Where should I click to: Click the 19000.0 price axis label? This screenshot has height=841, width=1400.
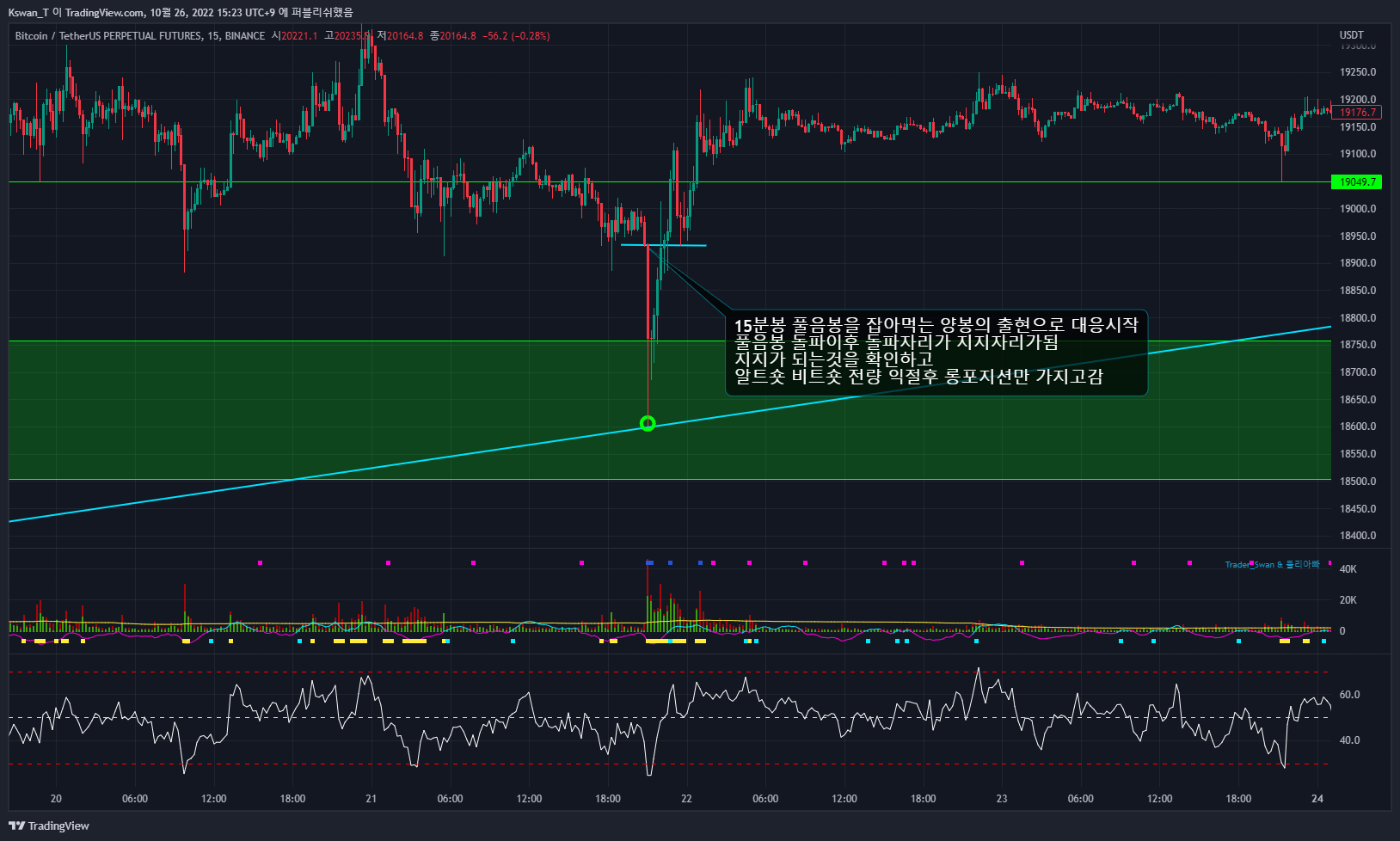pos(1358,209)
